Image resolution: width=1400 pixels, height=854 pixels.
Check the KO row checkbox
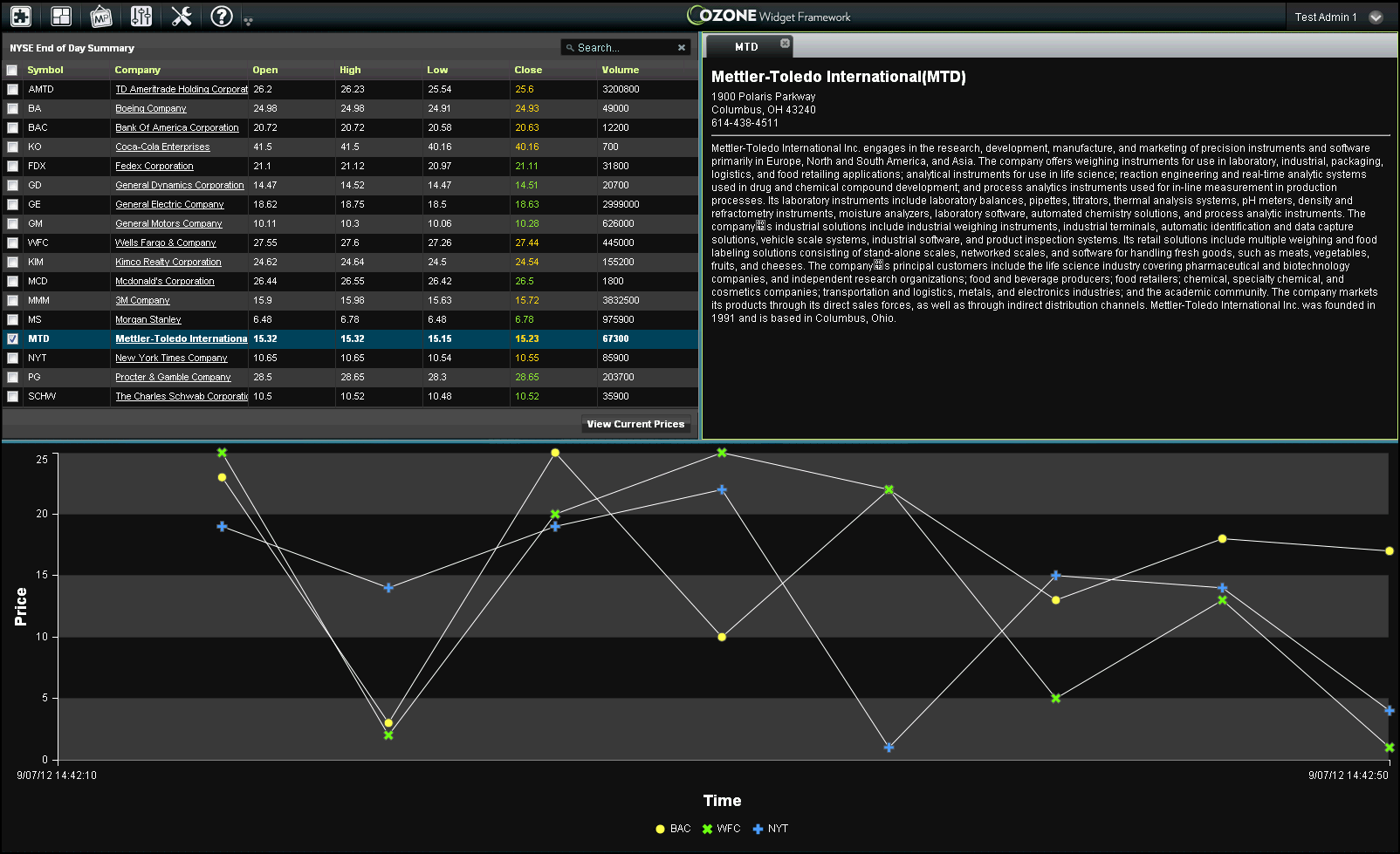tap(12, 147)
